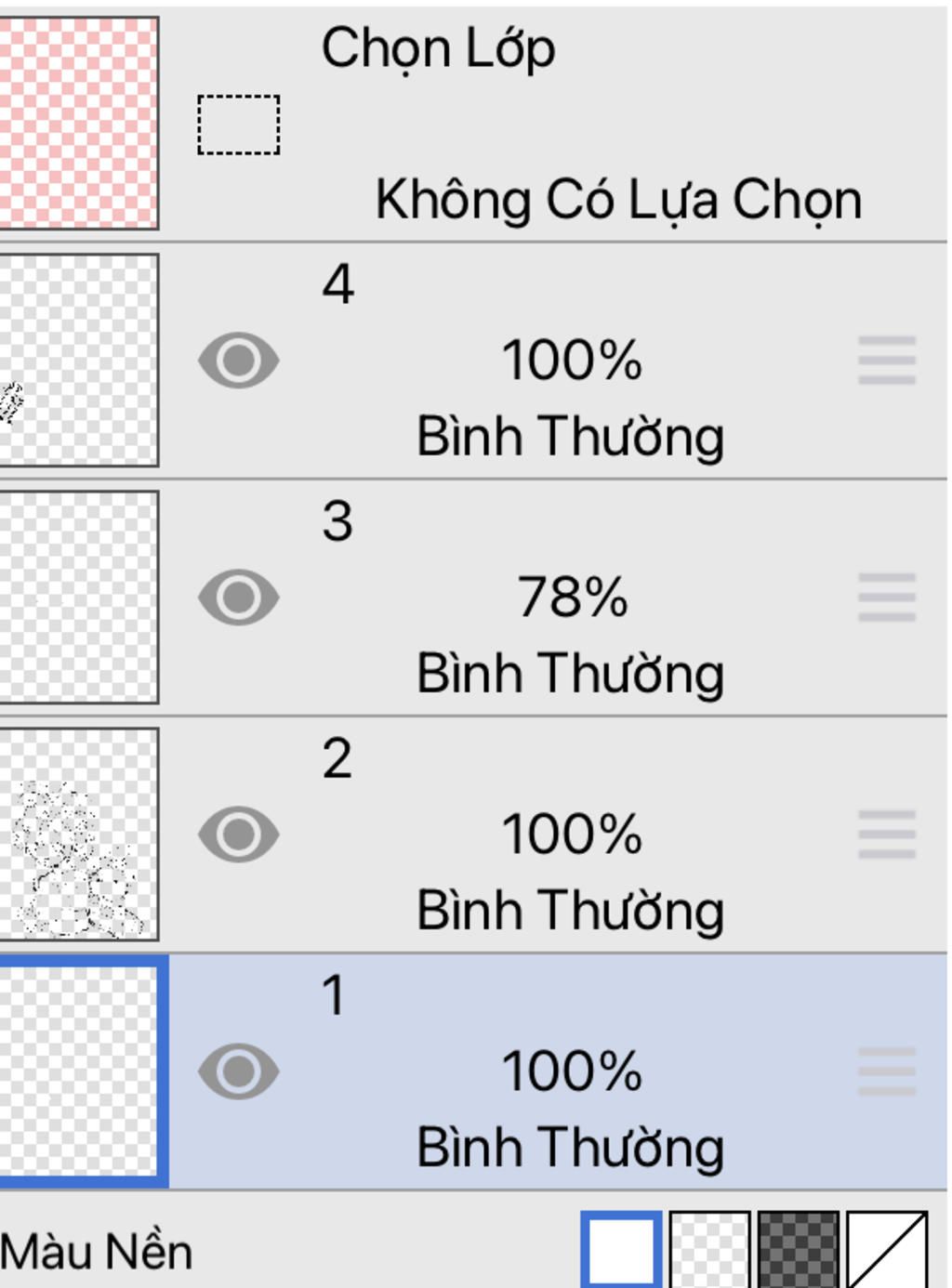Image resolution: width=952 pixels, height=1288 pixels.
Task: Select layer 2 sketch thumbnail
Action: click(x=79, y=834)
